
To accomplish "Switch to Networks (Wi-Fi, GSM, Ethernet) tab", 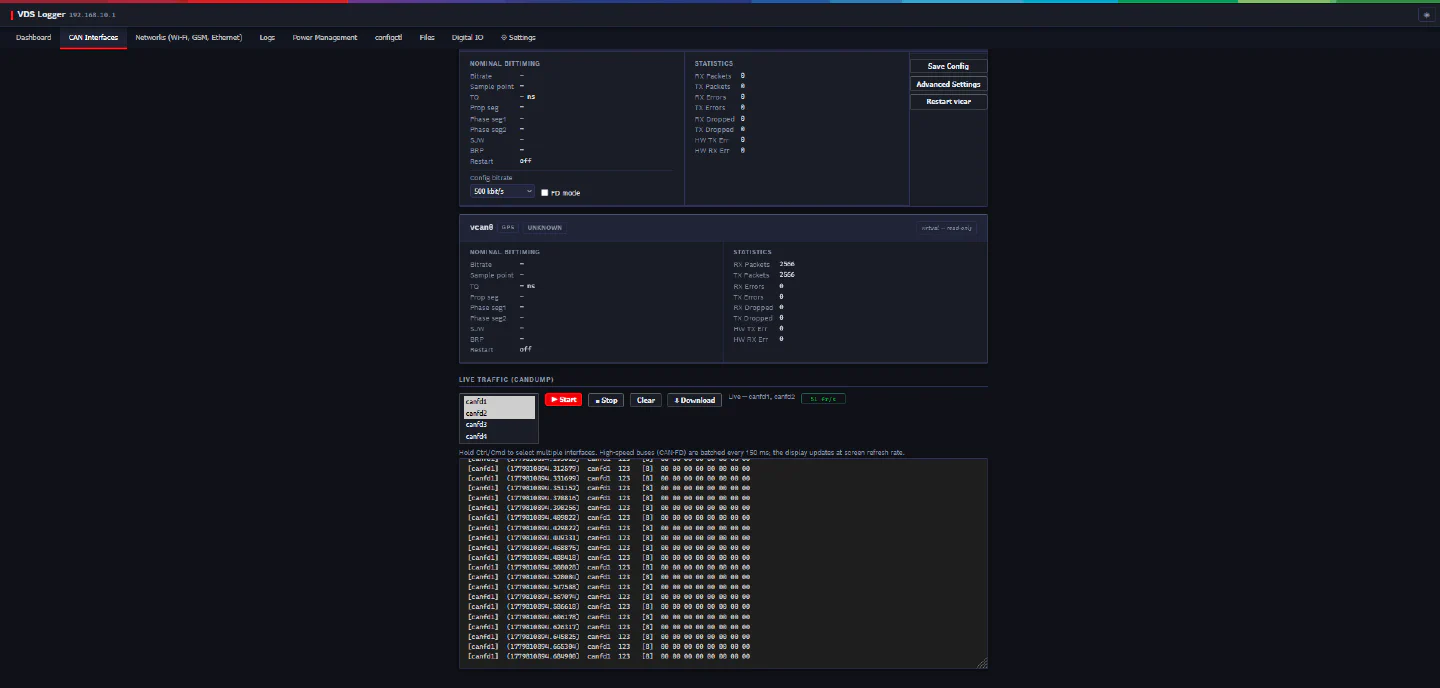I will pyautogui.click(x=189, y=38).
